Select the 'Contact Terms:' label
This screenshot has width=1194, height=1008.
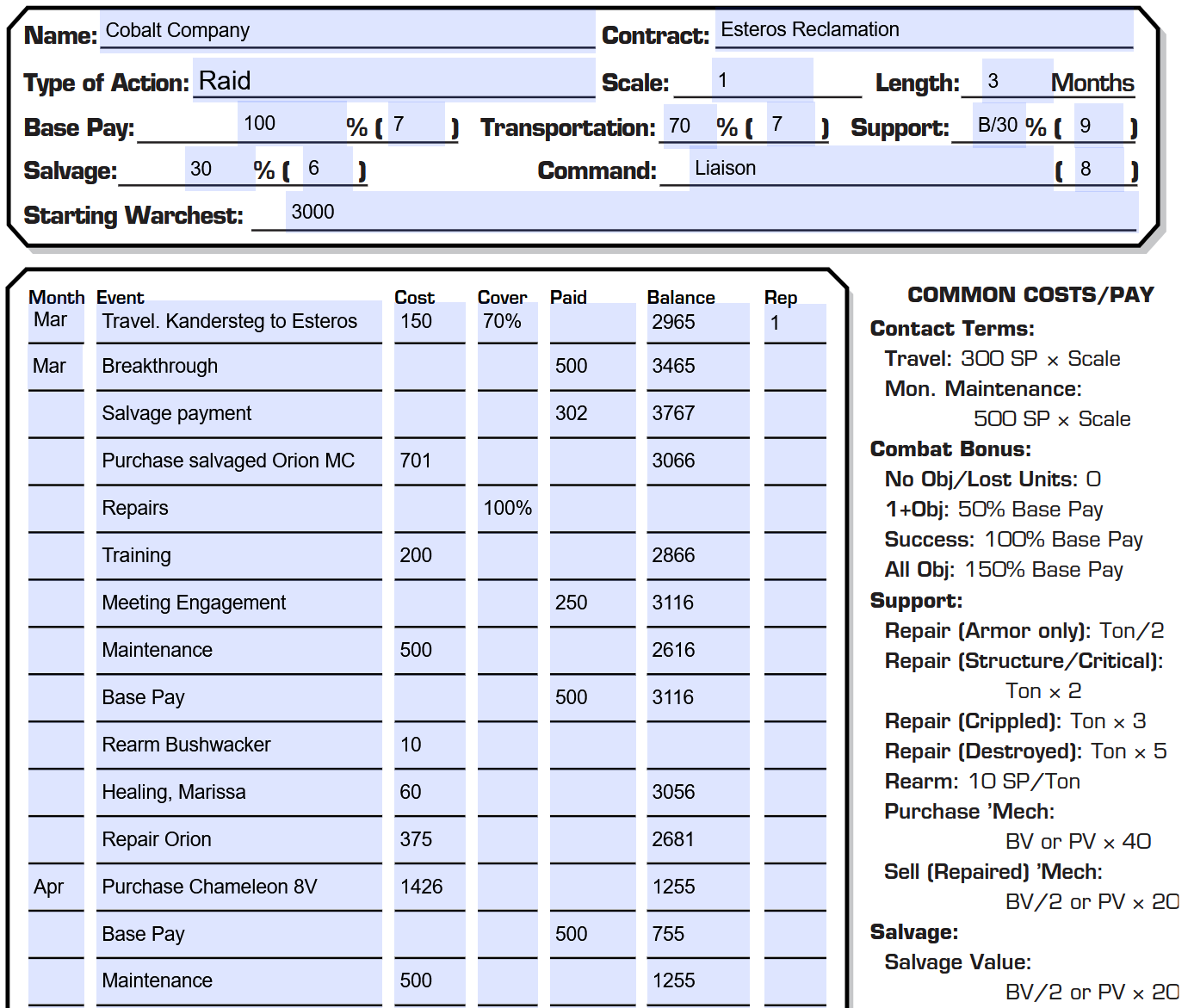click(952, 329)
